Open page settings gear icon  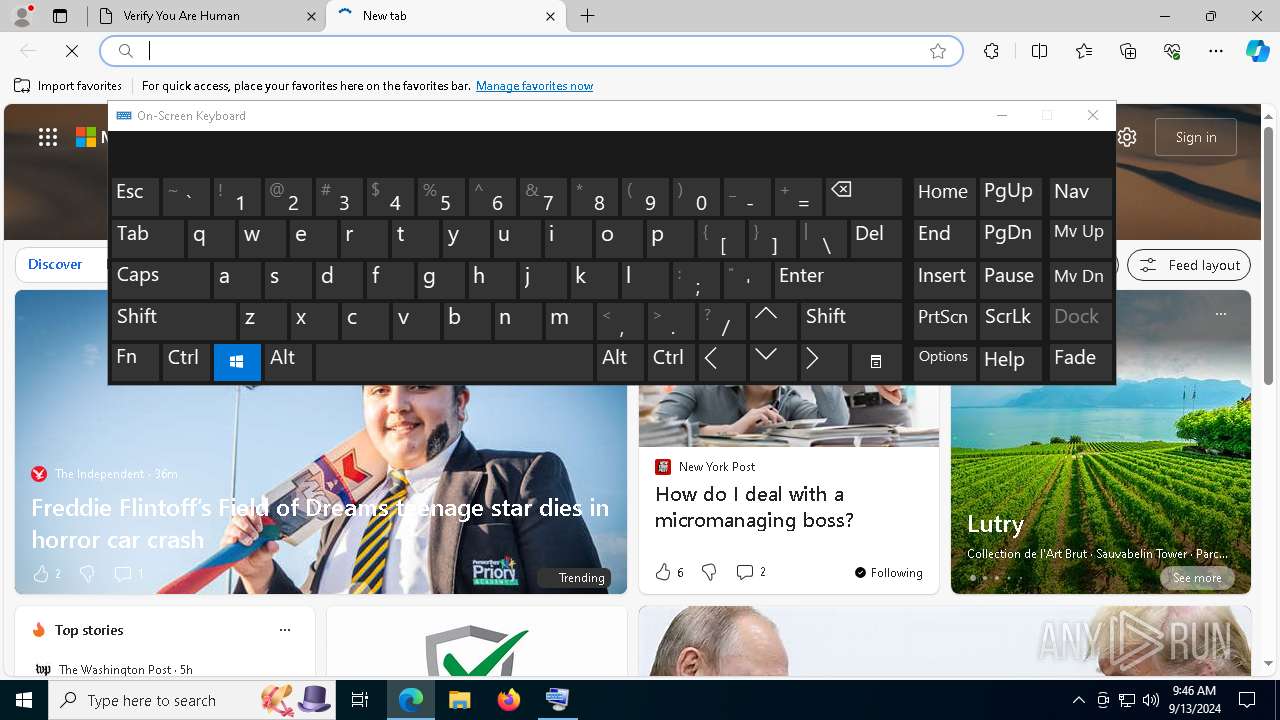(1127, 137)
